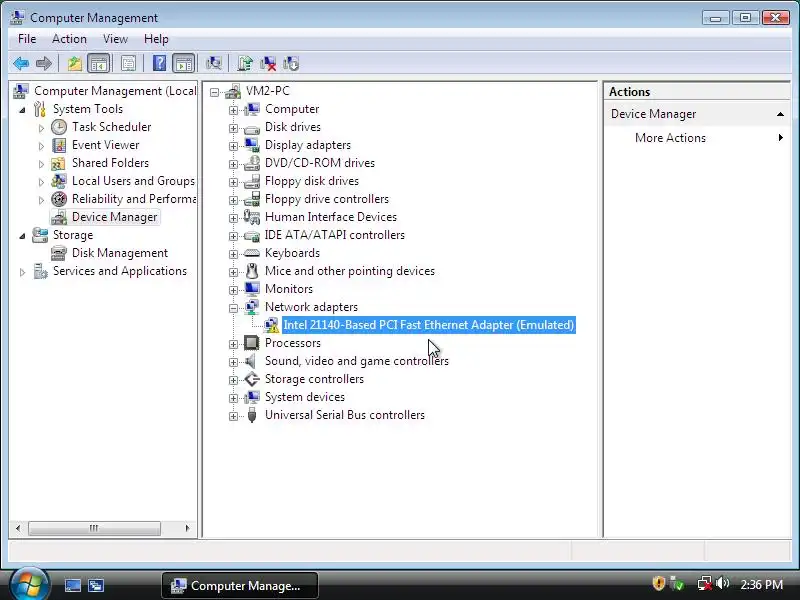Toggle Show/Hide Action Pane toolbar button
This screenshot has height=600, width=800.
point(184,63)
